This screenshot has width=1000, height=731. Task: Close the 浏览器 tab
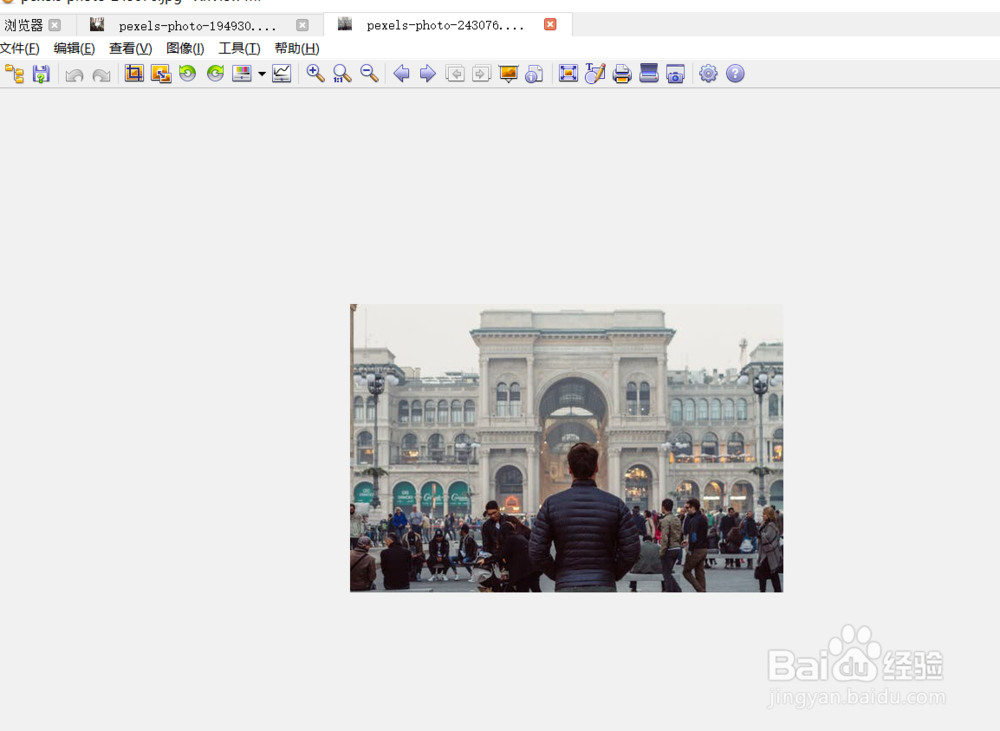pos(55,25)
